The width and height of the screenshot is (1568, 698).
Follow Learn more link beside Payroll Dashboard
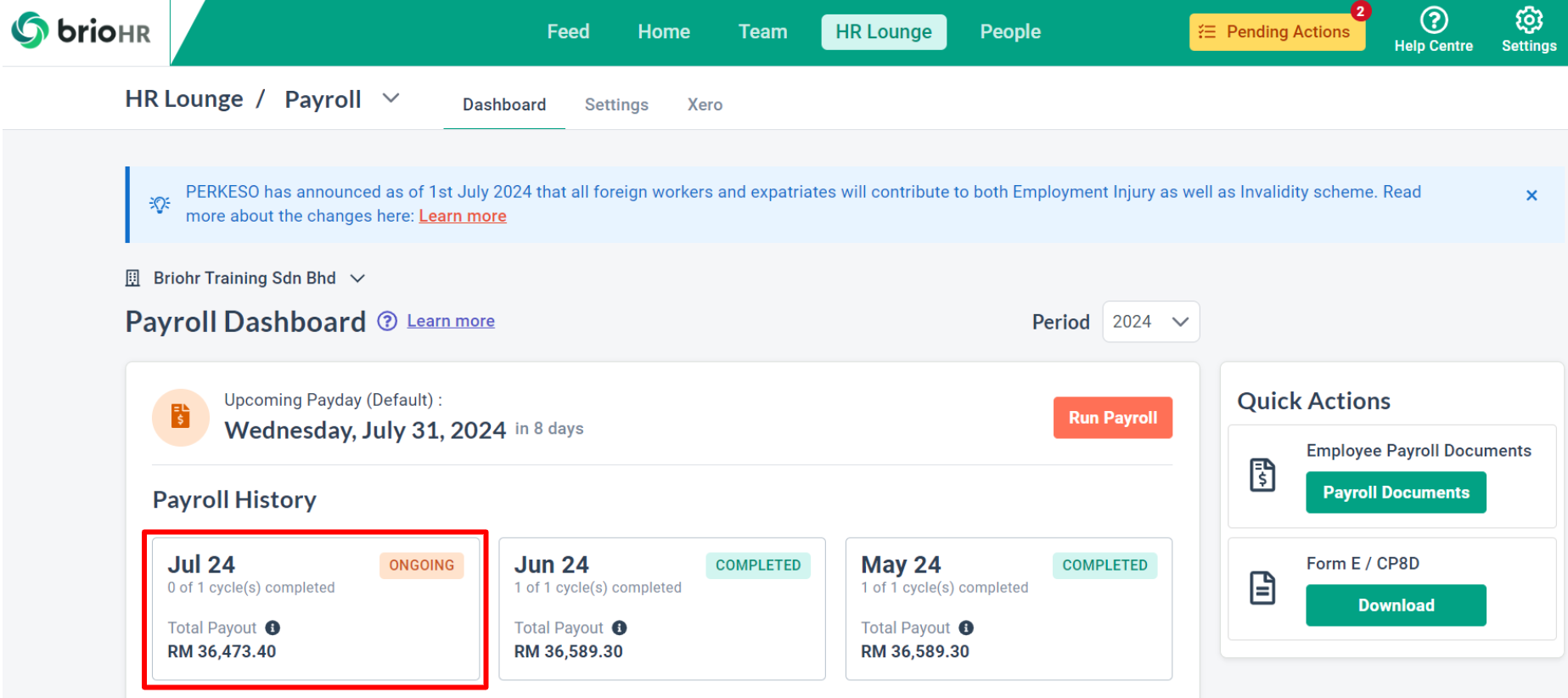coord(451,321)
